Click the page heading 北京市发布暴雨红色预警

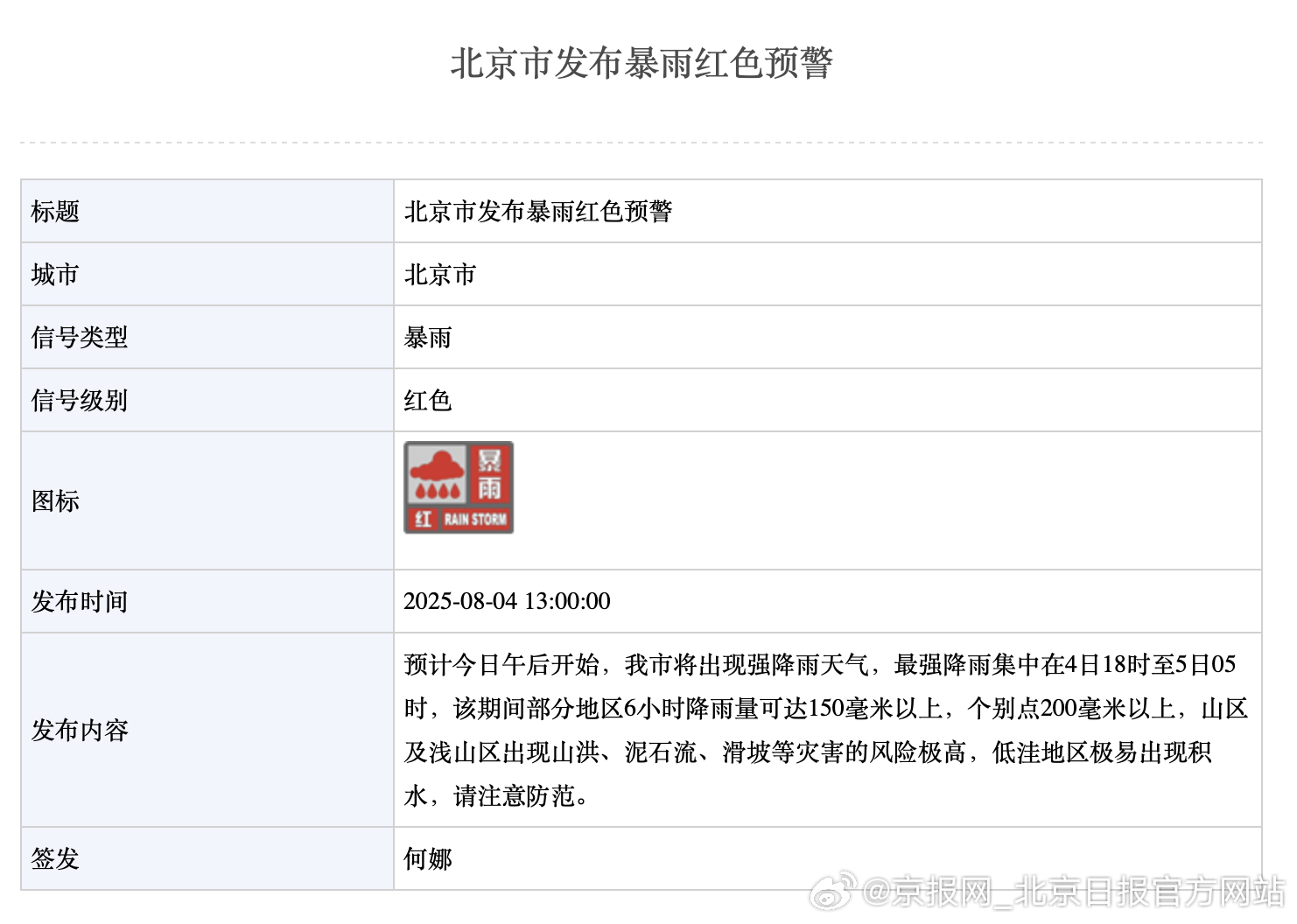641,63
